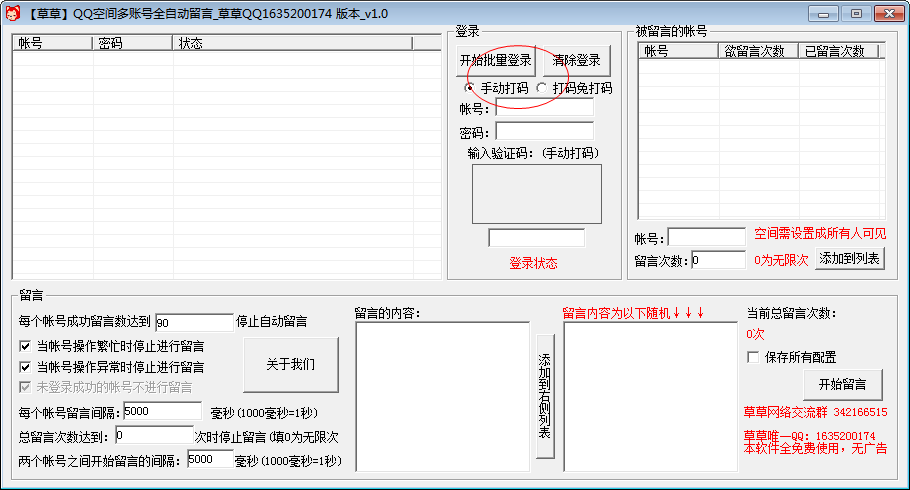Click 欲留言次数 column header
This screenshot has width=910, height=490.
[759, 51]
